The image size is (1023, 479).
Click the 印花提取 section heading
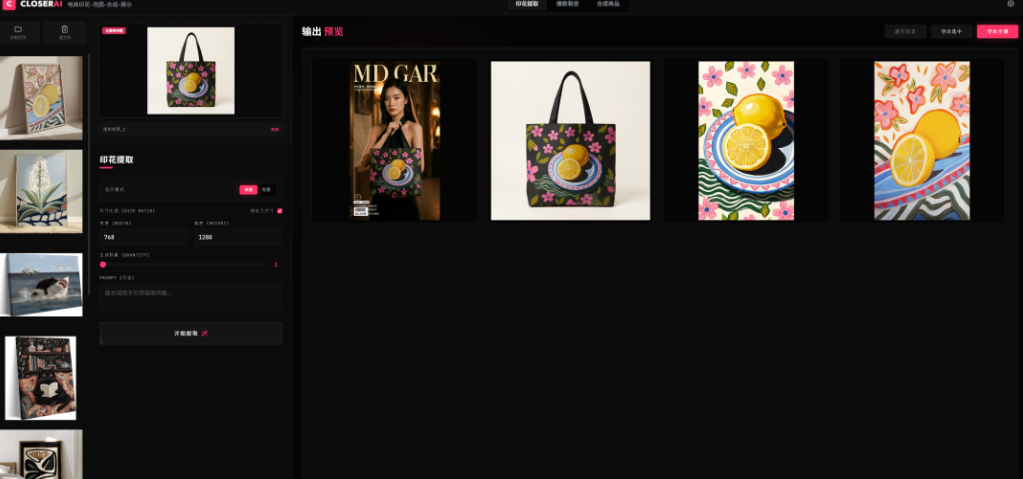[x=116, y=159]
